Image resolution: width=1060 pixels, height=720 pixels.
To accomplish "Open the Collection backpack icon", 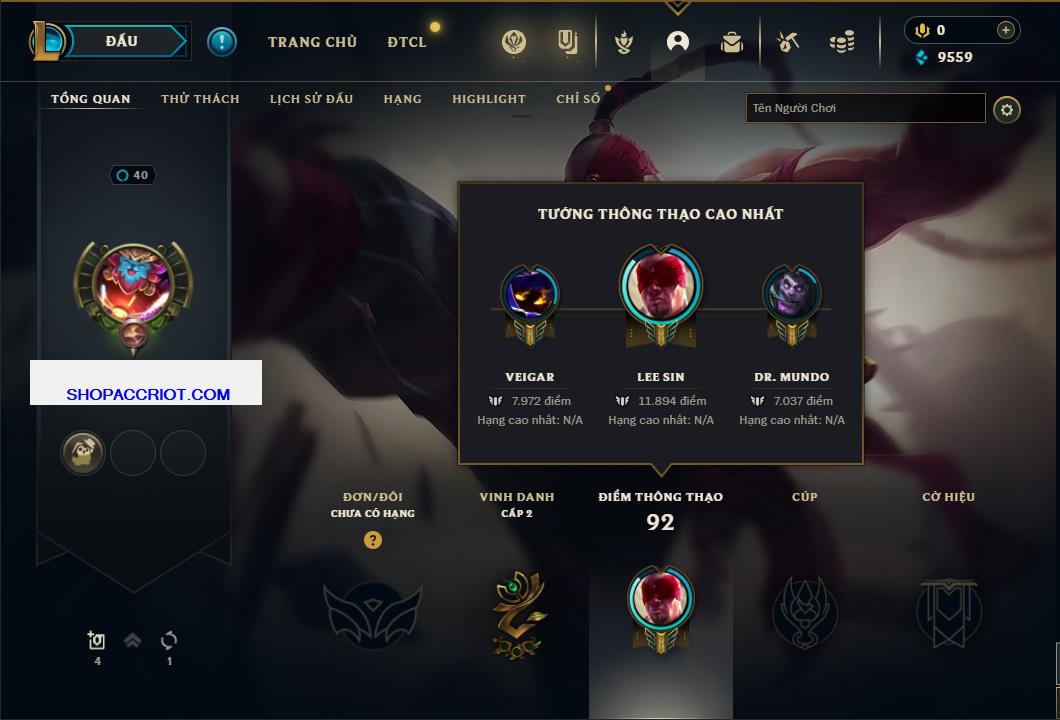I will point(731,43).
